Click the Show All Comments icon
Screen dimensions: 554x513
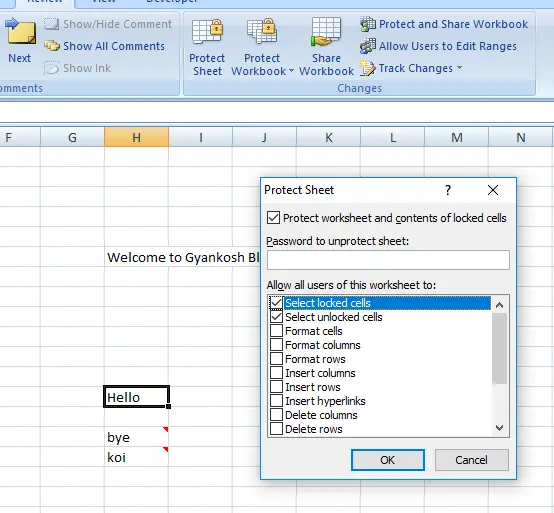[x=52, y=46]
